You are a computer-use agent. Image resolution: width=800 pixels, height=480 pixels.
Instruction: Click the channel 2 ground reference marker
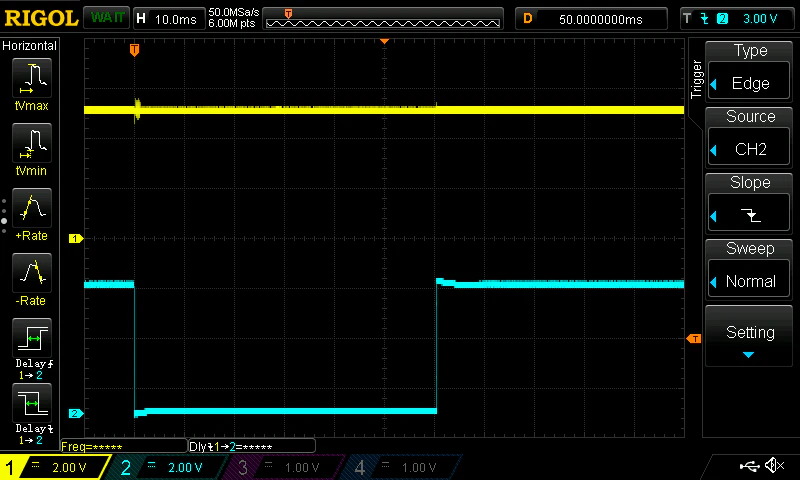(x=76, y=413)
